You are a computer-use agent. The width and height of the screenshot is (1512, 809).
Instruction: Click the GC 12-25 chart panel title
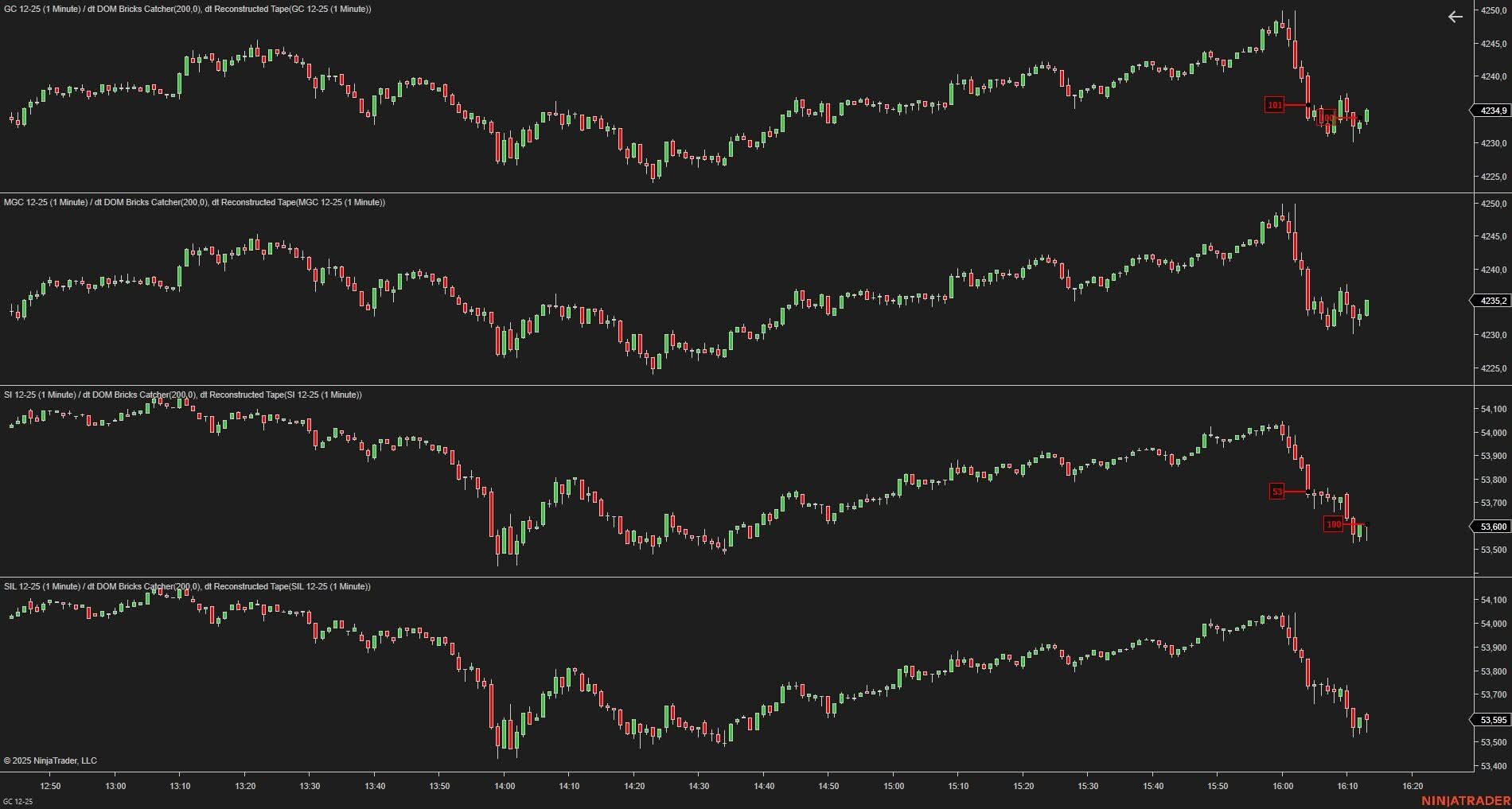[x=187, y=9]
